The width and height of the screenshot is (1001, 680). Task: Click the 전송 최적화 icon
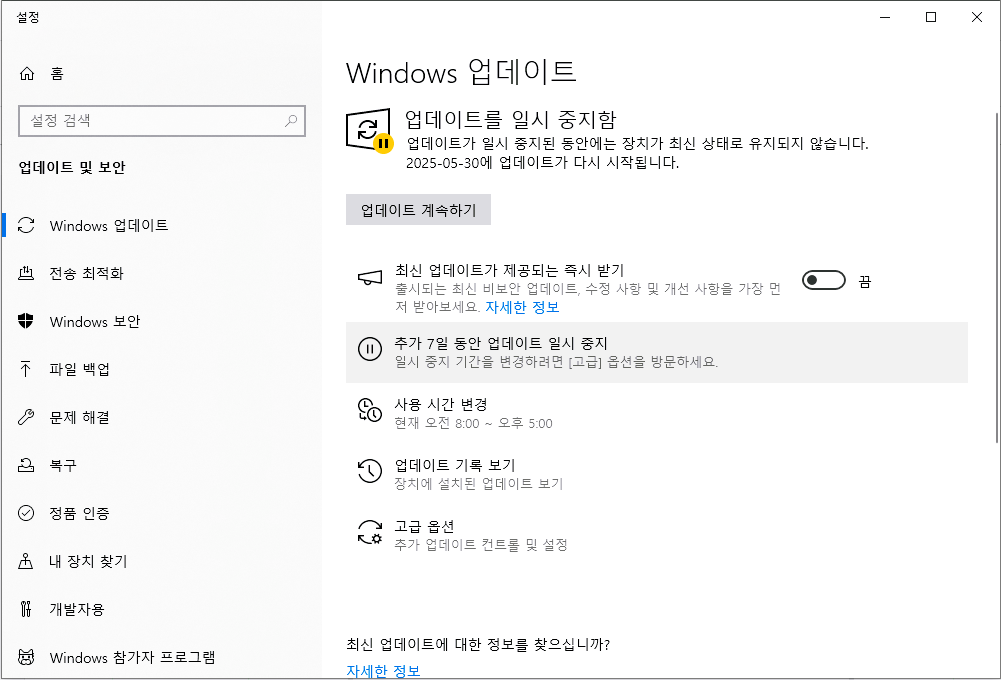click(26, 273)
